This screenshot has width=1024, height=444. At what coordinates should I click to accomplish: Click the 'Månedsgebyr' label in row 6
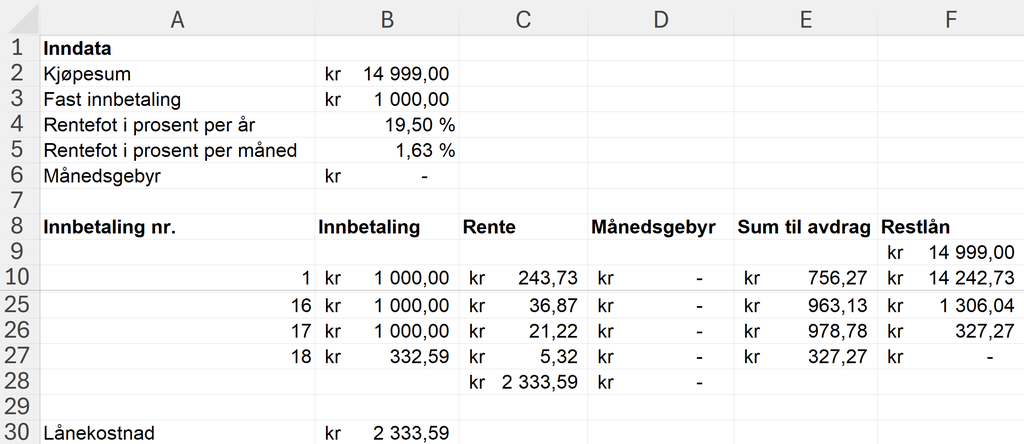(177, 176)
